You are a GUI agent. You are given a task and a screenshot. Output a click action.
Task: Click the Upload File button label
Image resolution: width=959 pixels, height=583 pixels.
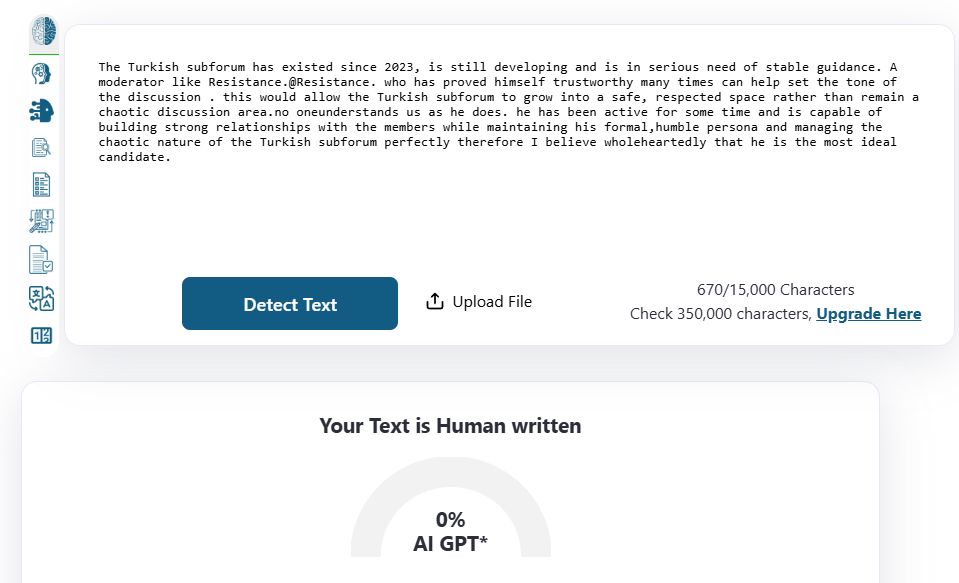tap(492, 302)
